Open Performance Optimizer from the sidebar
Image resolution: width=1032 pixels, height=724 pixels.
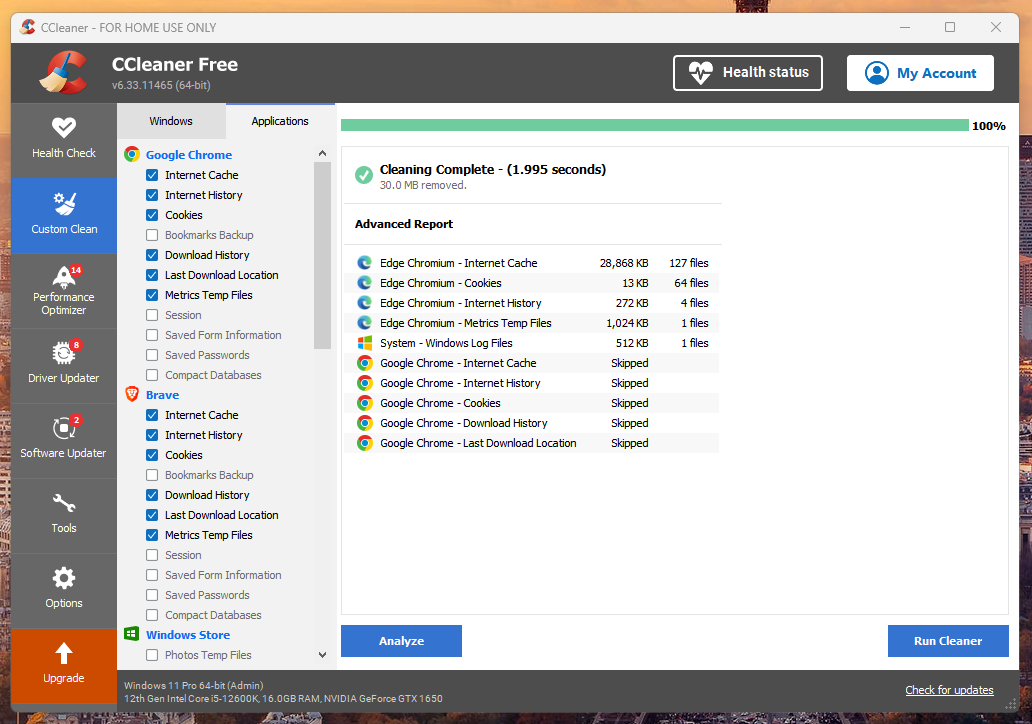click(64, 290)
